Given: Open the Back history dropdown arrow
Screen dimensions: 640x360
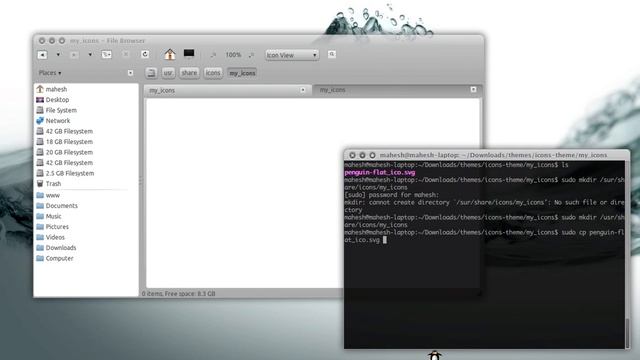Looking at the screenshot, I should 58,55.
